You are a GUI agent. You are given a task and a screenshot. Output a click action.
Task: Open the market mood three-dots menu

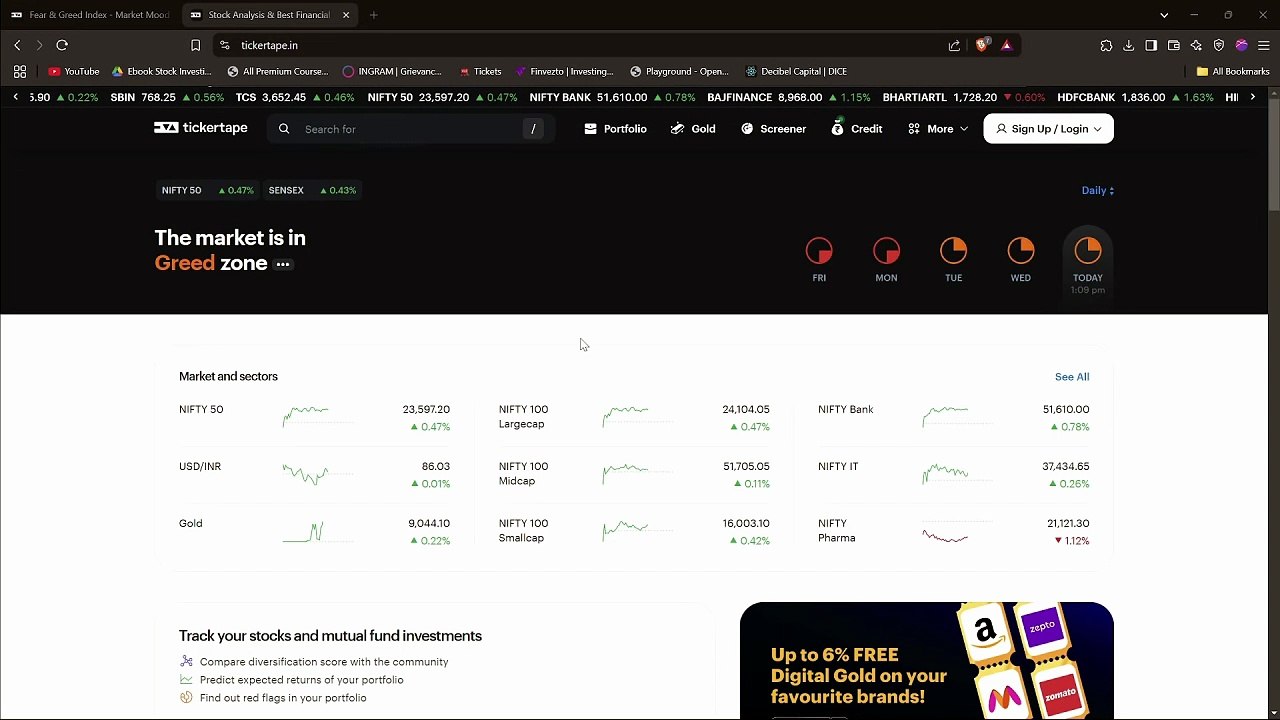pos(283,265)
